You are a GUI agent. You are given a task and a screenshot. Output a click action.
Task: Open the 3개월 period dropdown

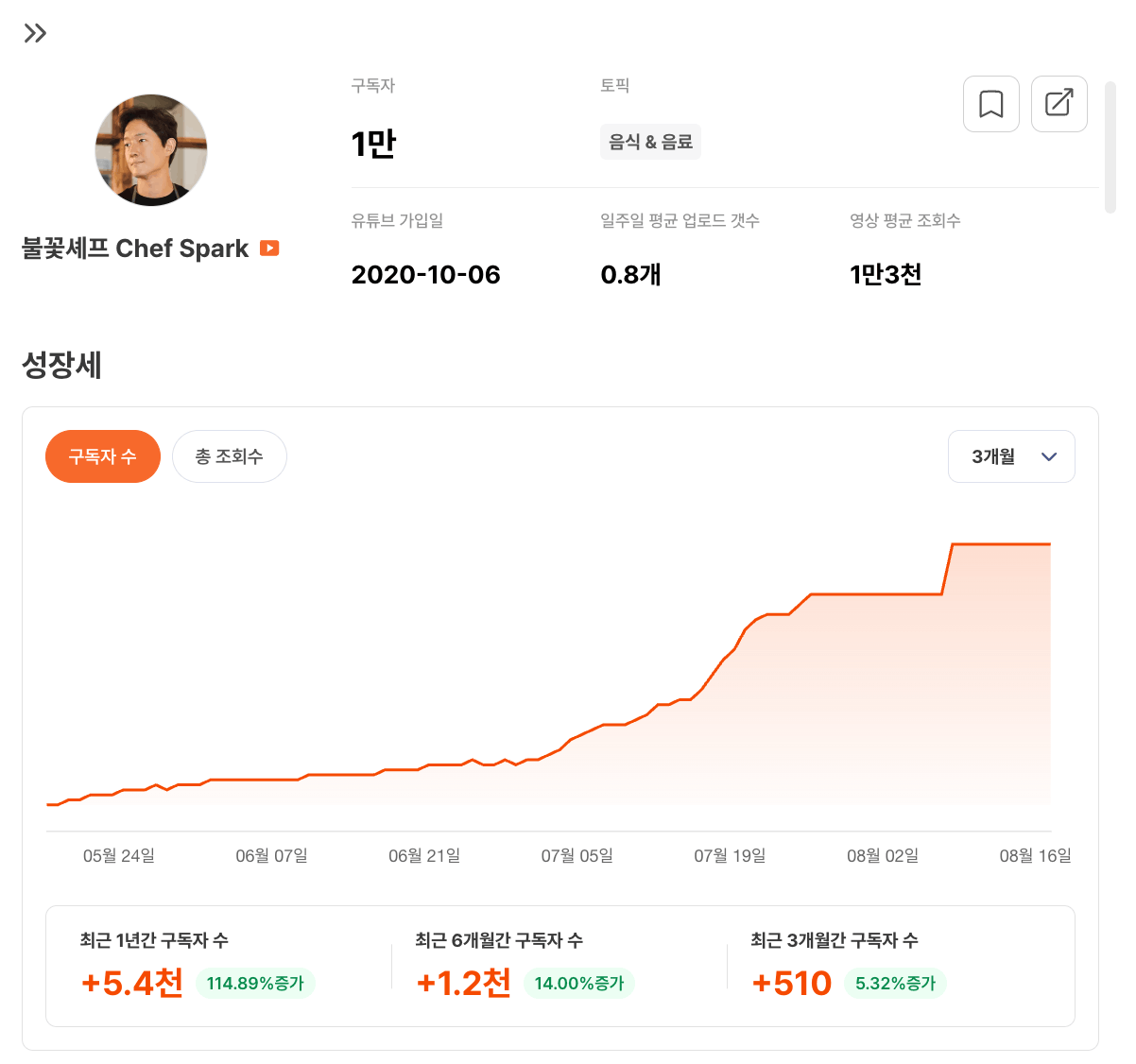tap(1011, 456)
